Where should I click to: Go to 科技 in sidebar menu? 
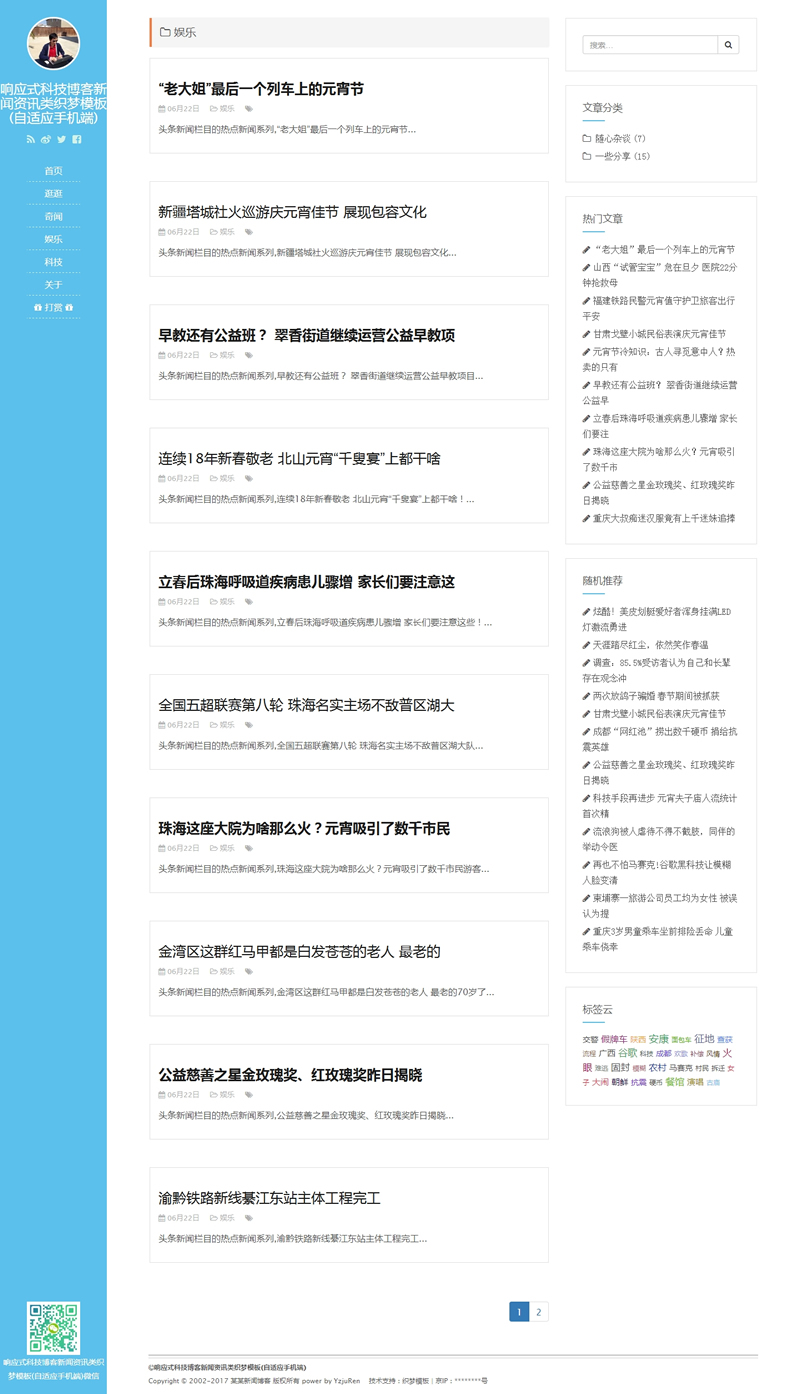(53, 262)
